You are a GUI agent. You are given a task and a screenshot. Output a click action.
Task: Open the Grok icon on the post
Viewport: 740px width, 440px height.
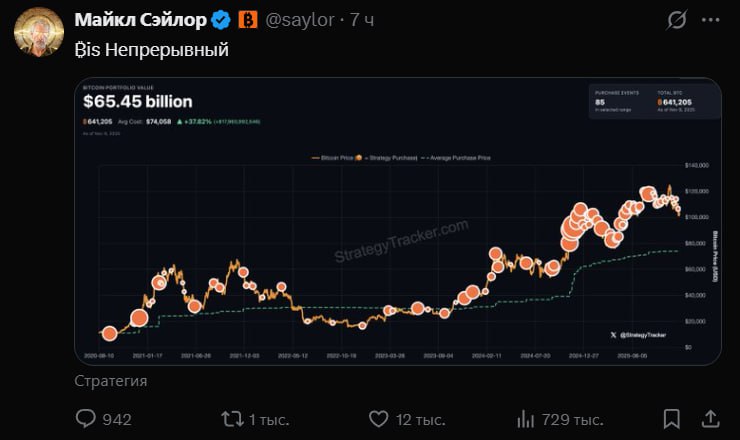pyautogui.click(x=676, y=20)
